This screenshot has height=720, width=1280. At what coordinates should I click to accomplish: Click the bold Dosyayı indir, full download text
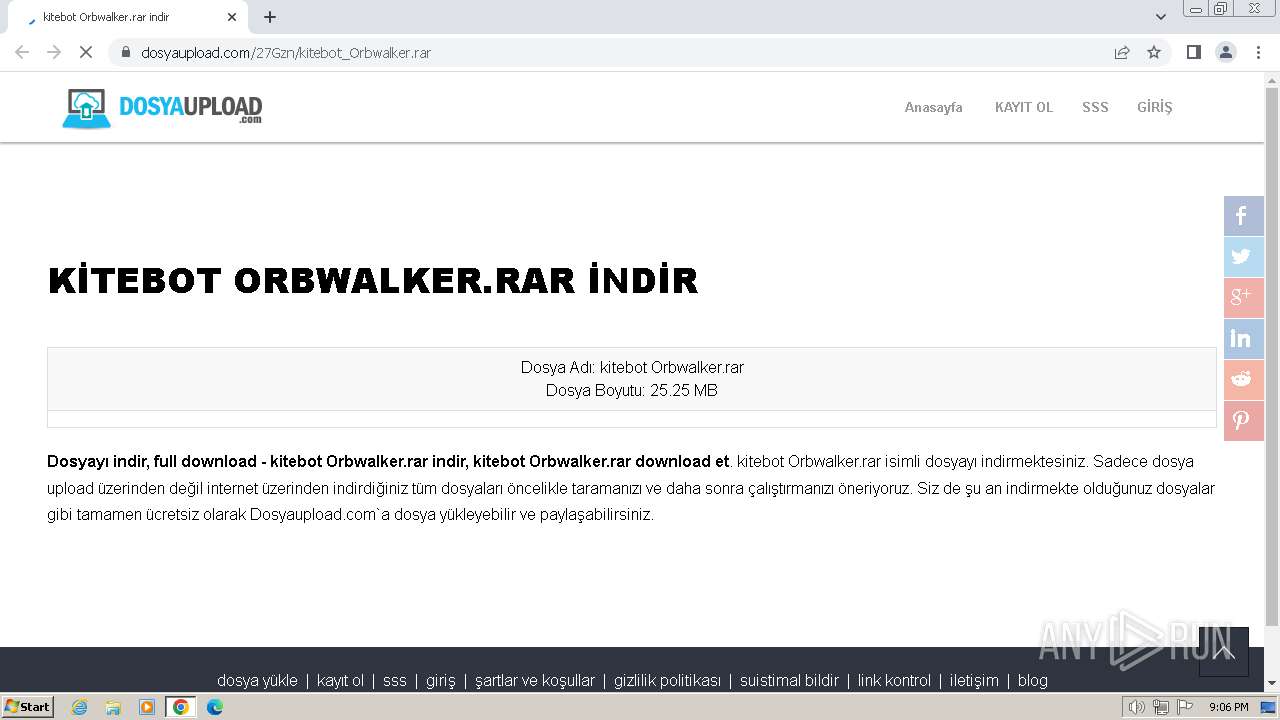pyautogui.click(x=388, y=461)
